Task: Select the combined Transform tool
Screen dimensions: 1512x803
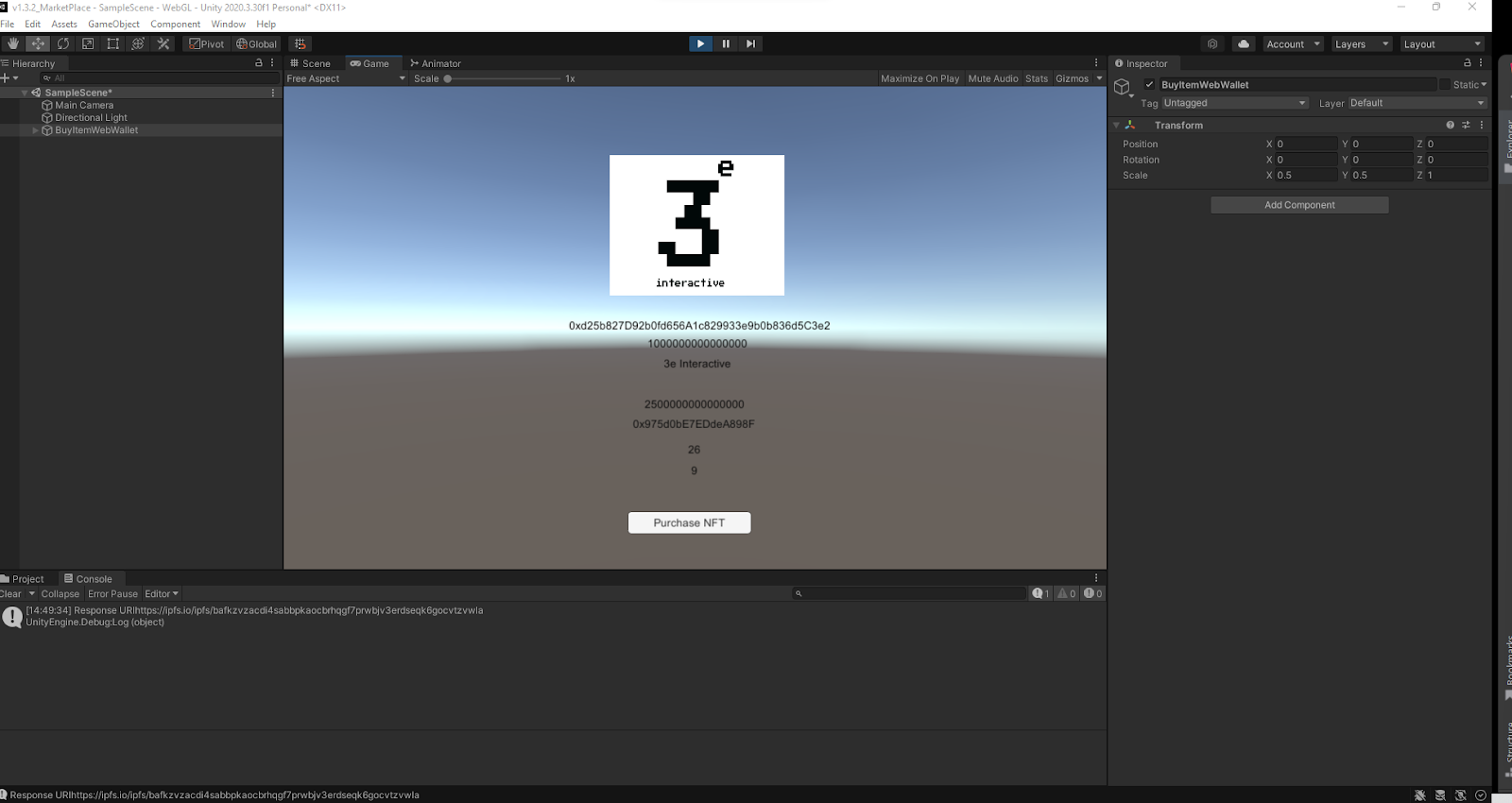Action: pos(138,43)
